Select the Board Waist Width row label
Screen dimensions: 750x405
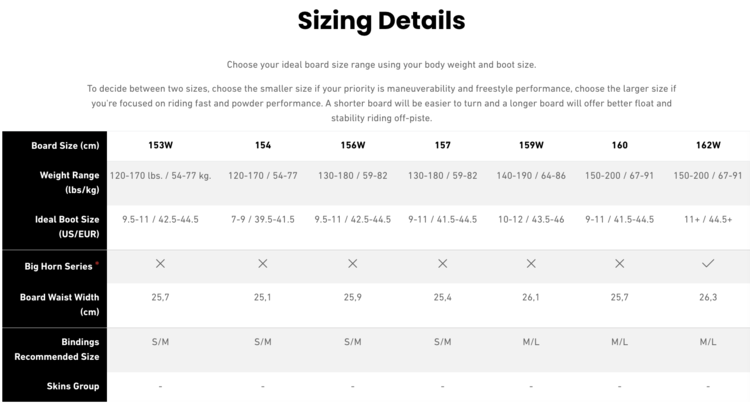pos(55,304)
